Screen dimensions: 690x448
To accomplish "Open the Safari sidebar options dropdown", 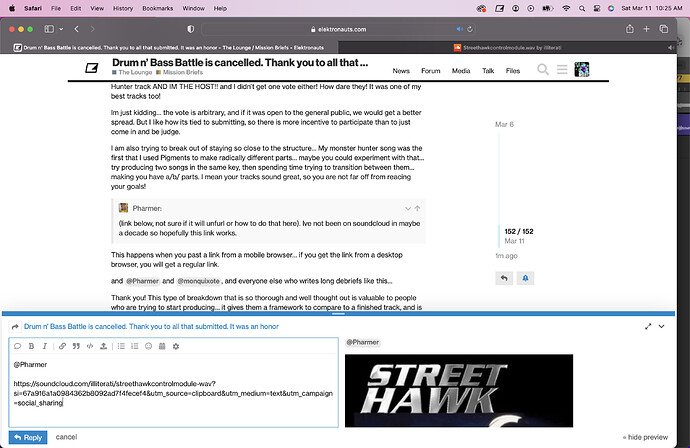I will pos(61,29).
